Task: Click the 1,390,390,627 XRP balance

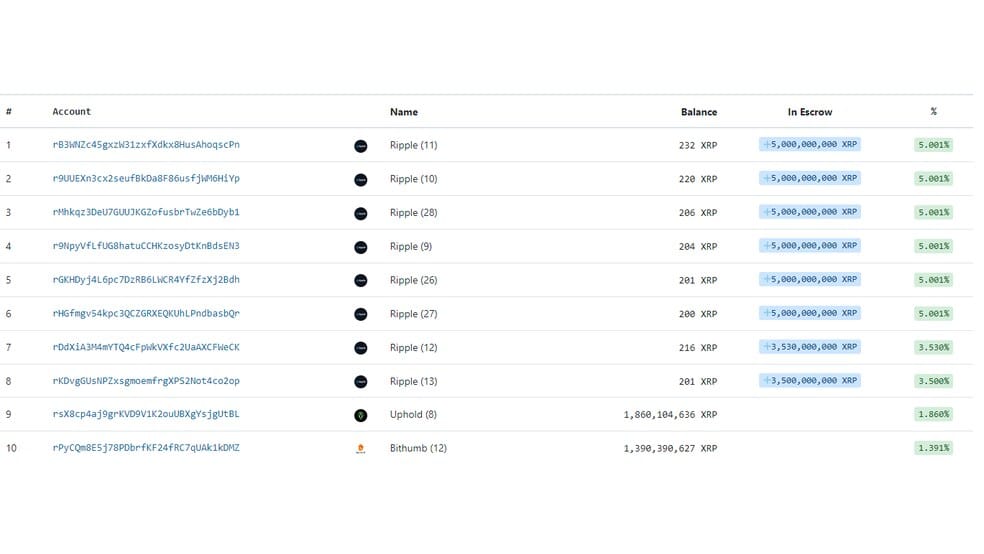Action: [x=670, y=449]
